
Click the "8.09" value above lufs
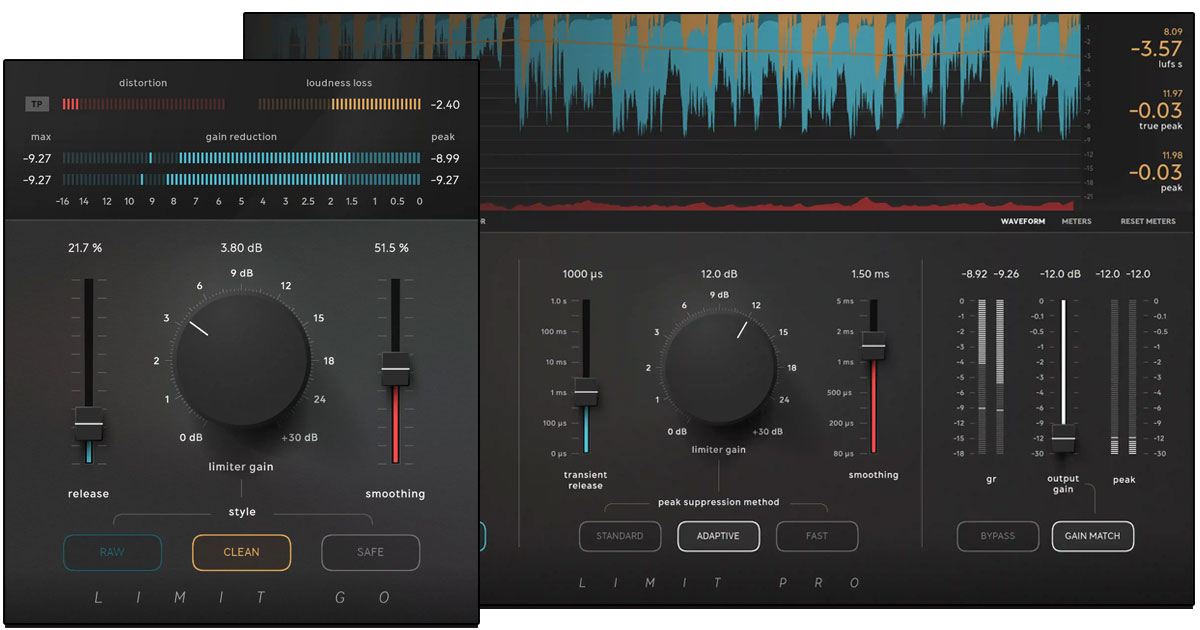(1174, 32)
